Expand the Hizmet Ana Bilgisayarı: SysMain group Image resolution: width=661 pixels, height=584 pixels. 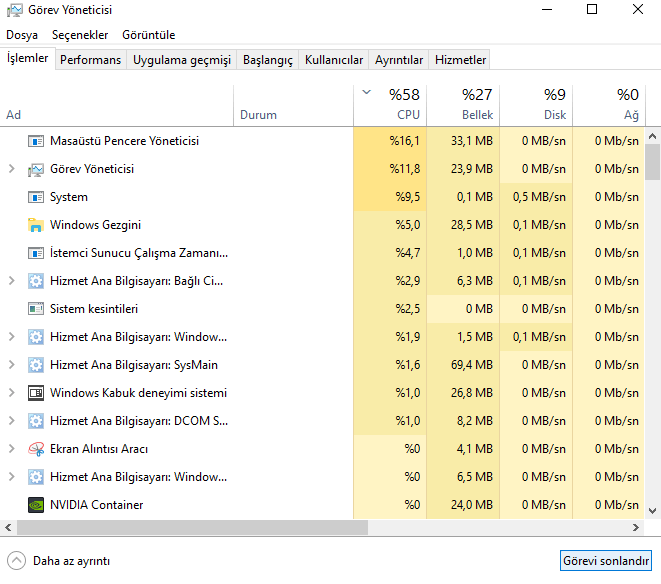click(x=12, y=365)
